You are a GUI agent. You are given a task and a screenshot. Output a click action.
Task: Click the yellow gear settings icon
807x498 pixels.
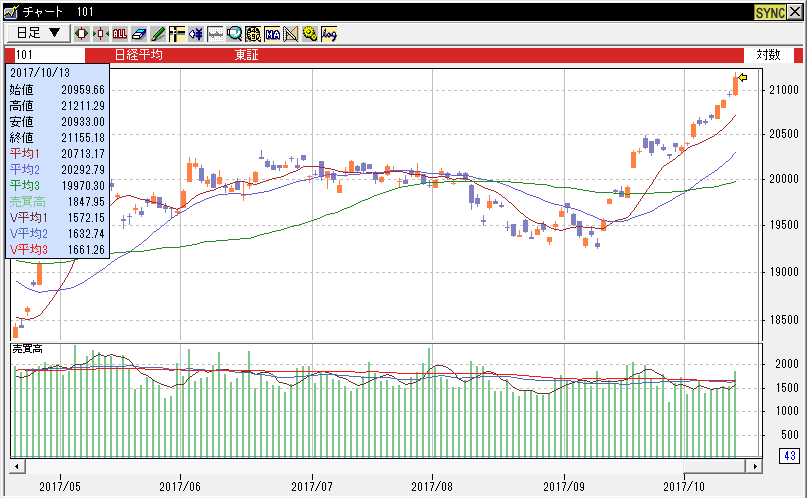(310, 33)
